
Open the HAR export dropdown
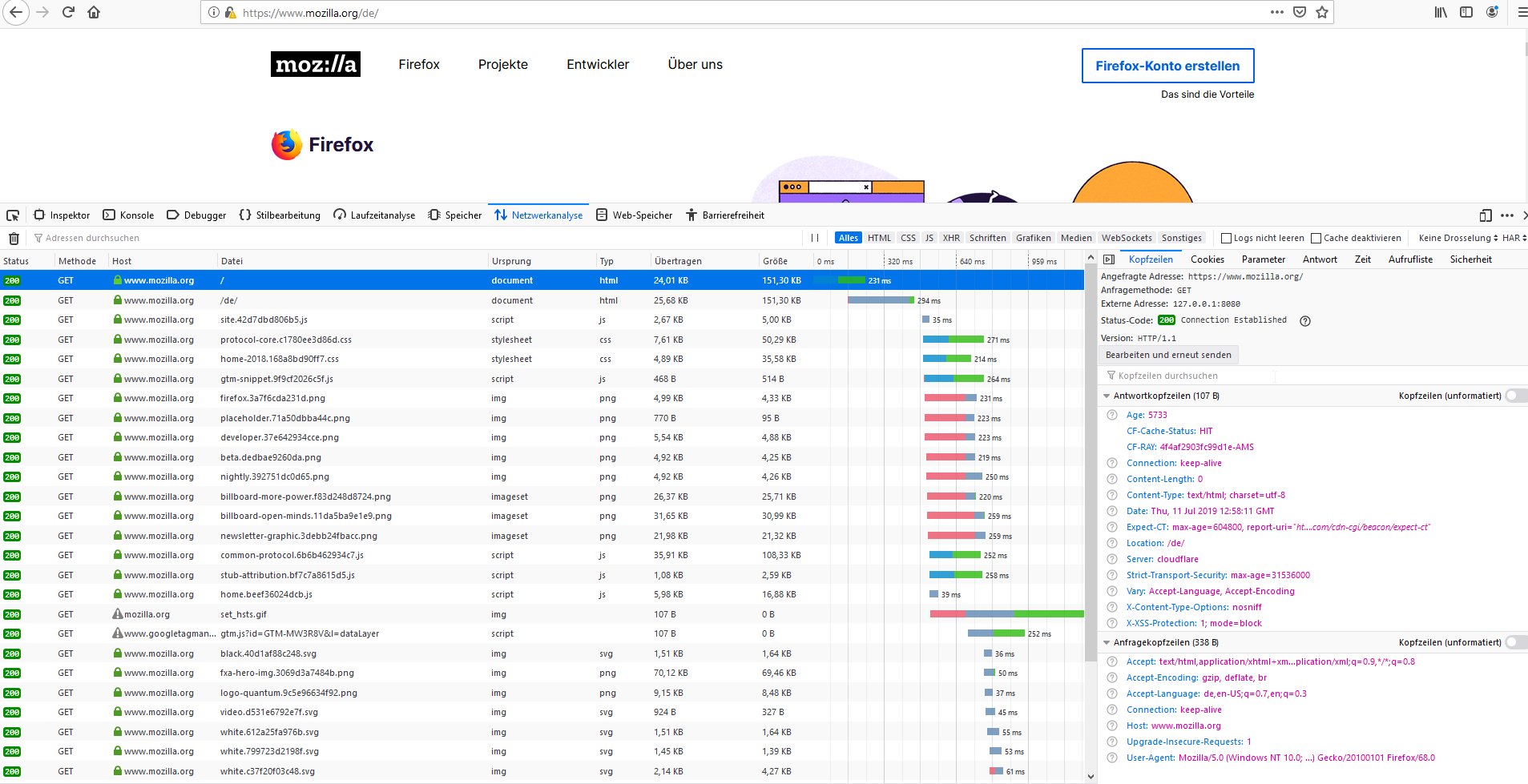pyautogui.click(x=1514, y=238)
